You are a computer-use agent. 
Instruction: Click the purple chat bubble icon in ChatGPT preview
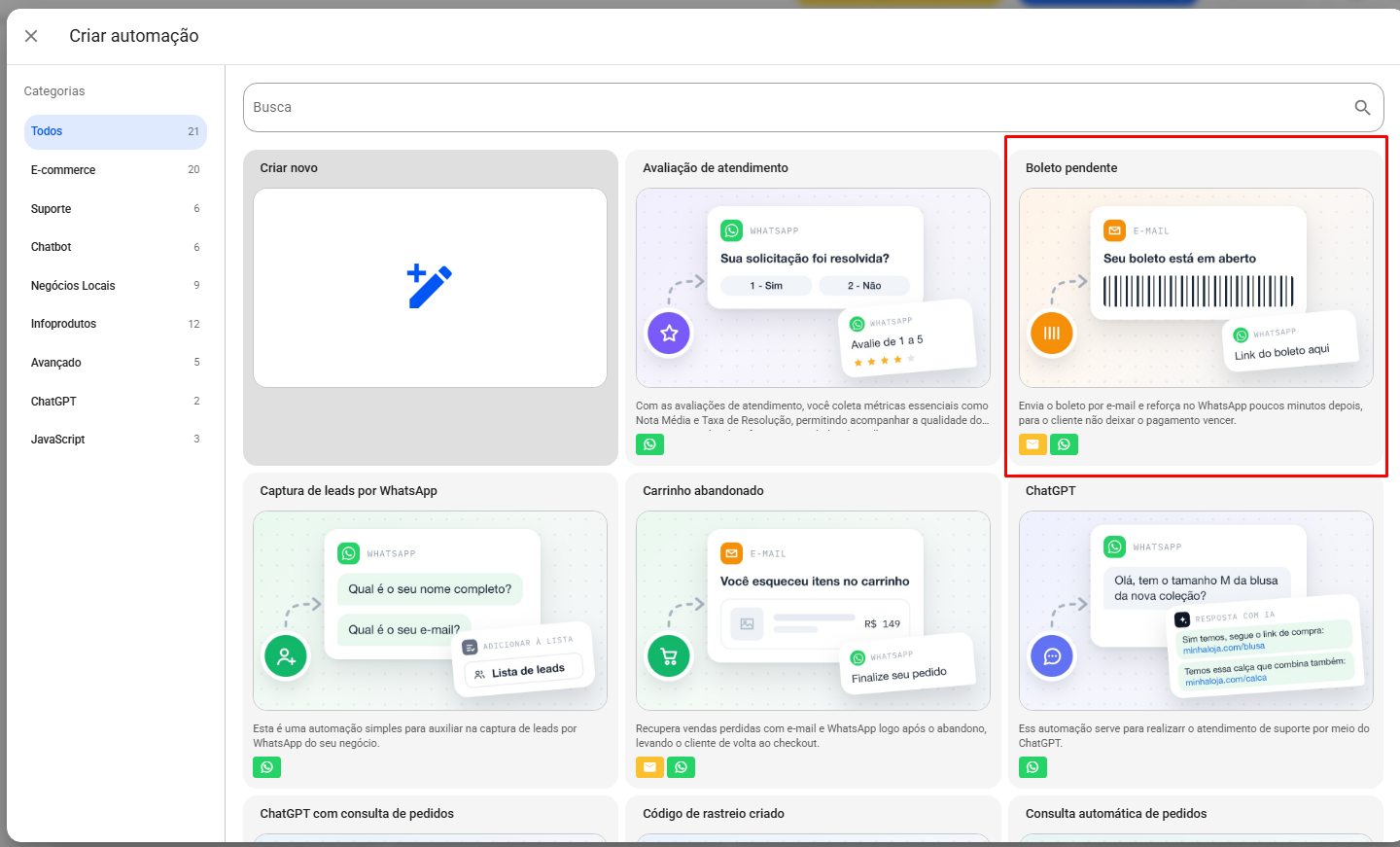point(1052,656)
